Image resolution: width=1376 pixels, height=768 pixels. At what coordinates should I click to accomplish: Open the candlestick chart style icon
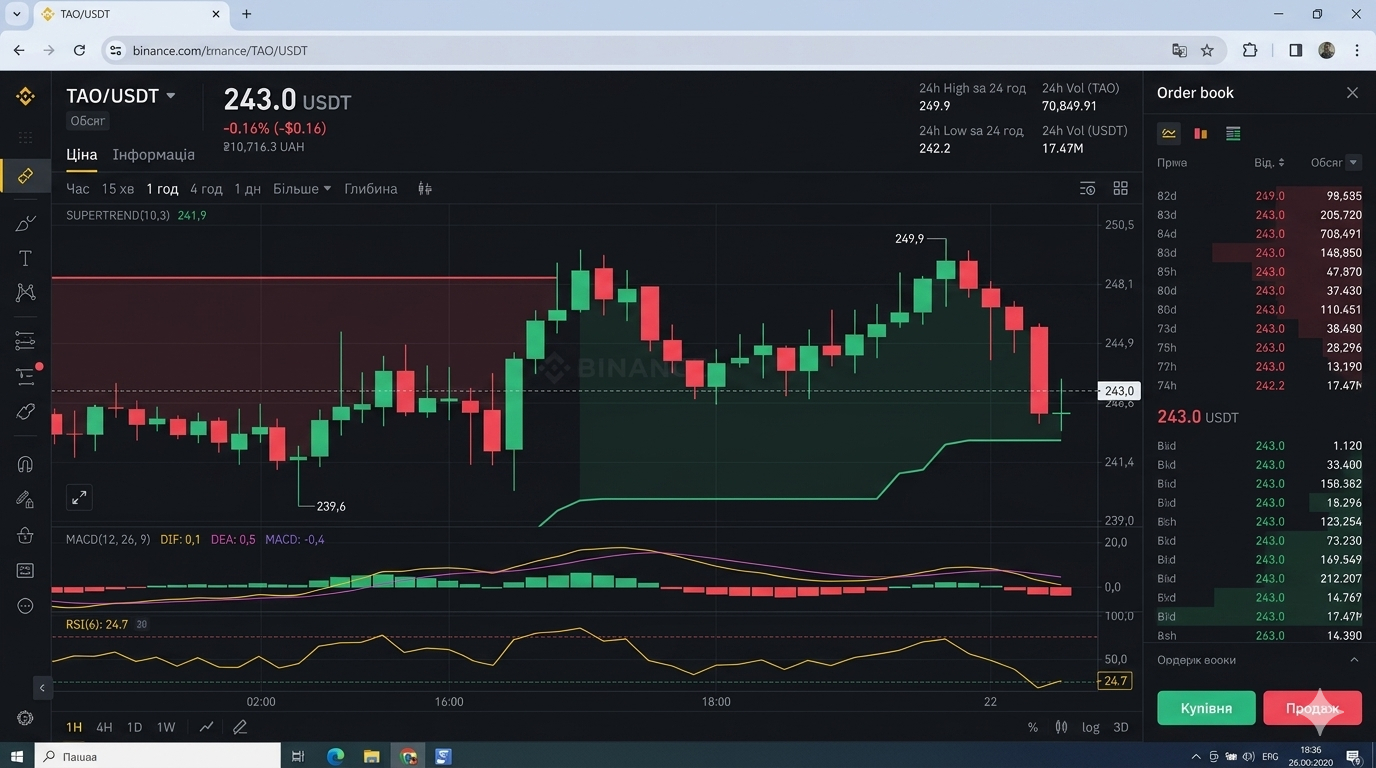[x=425, y=188]
